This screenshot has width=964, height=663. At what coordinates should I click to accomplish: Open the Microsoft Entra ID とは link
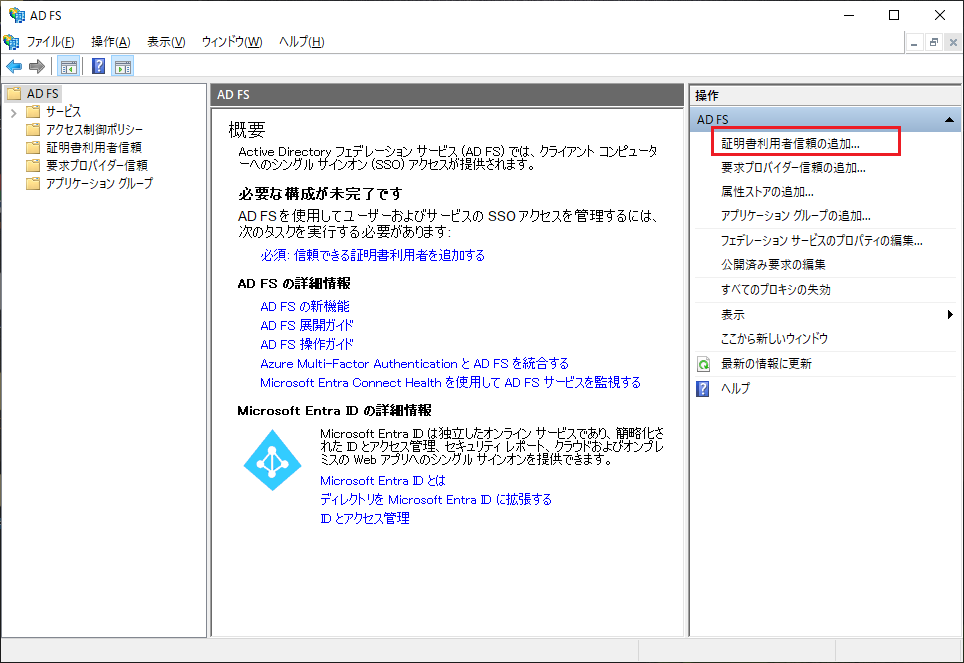click(382, 480)
